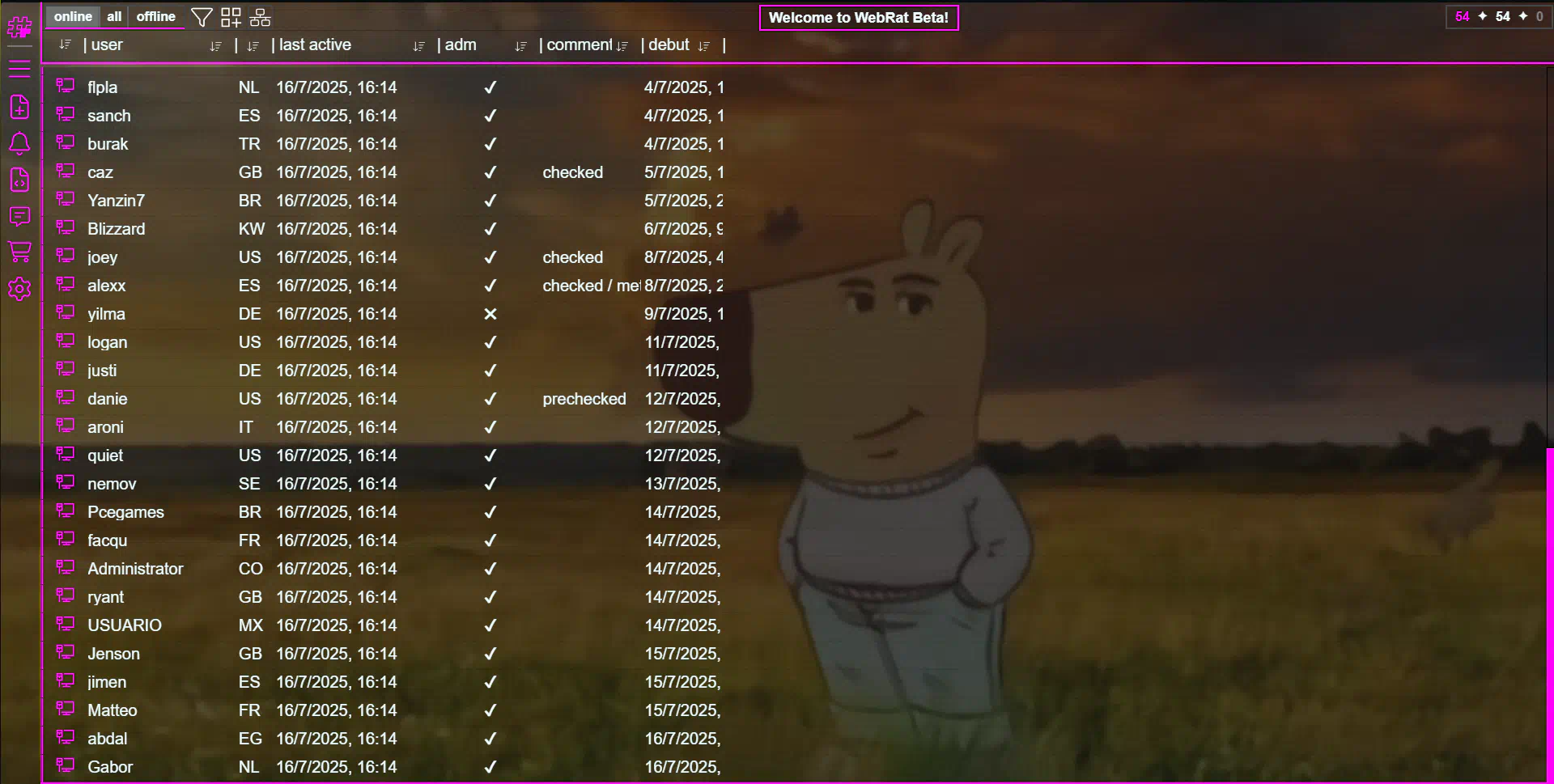Click the sort arrow right of the debut header
Image resolution: width=1554 pixels, height=784 pixels.
pos(703,46)
